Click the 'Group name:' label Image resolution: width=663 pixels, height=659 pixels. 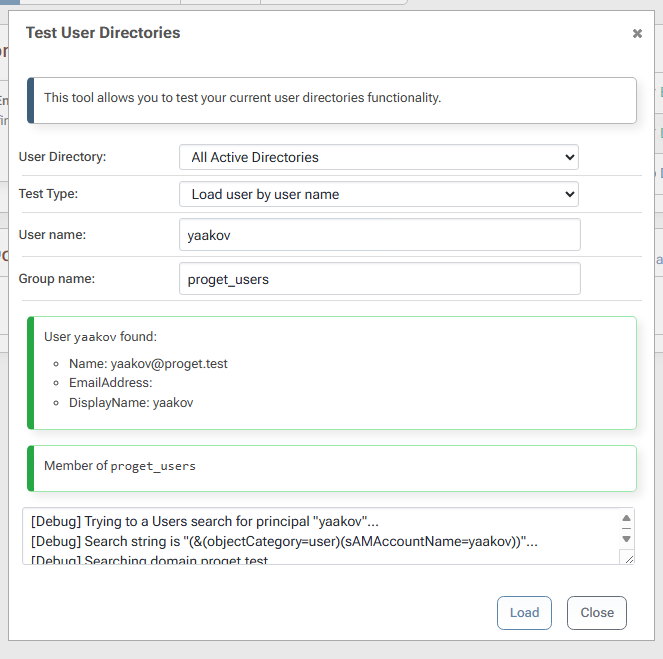pos(57,279)
